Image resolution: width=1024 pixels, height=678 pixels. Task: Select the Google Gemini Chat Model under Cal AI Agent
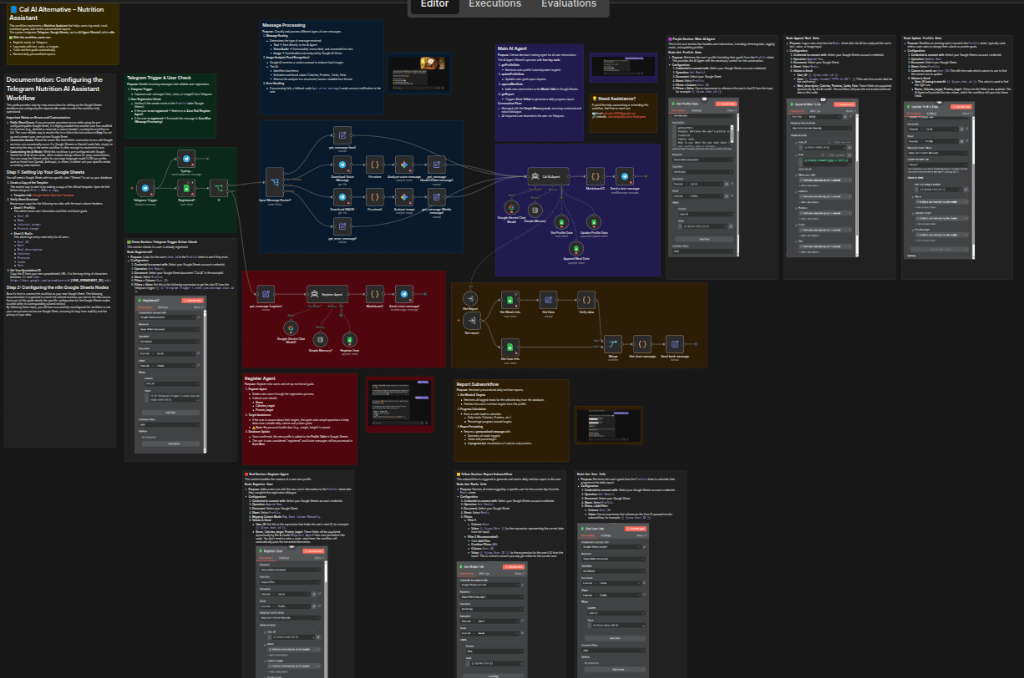tap(511, 209)
